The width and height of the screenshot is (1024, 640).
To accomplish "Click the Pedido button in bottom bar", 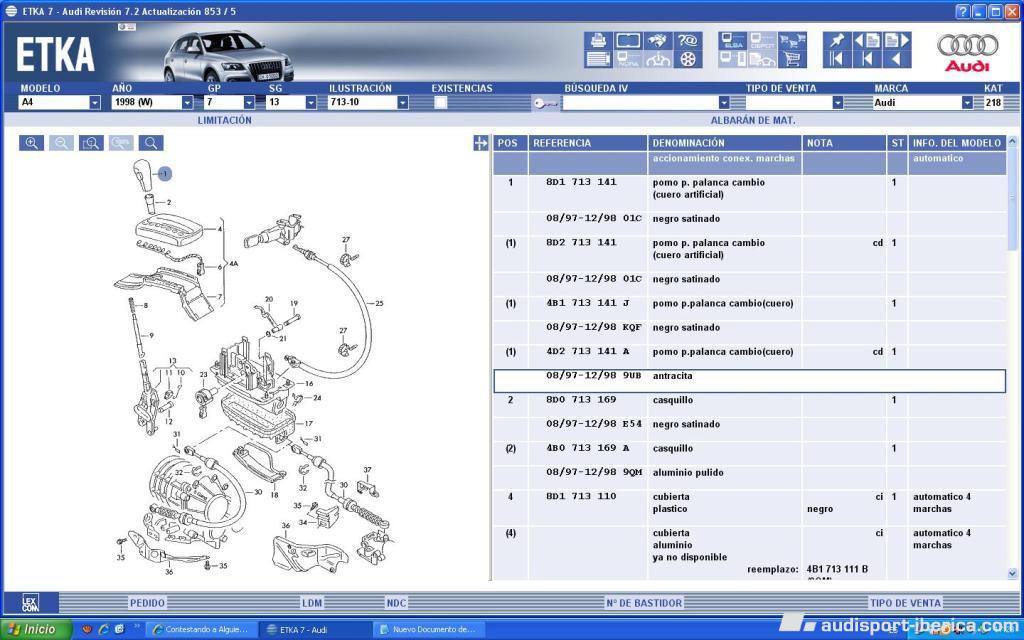I will point(147,603).
